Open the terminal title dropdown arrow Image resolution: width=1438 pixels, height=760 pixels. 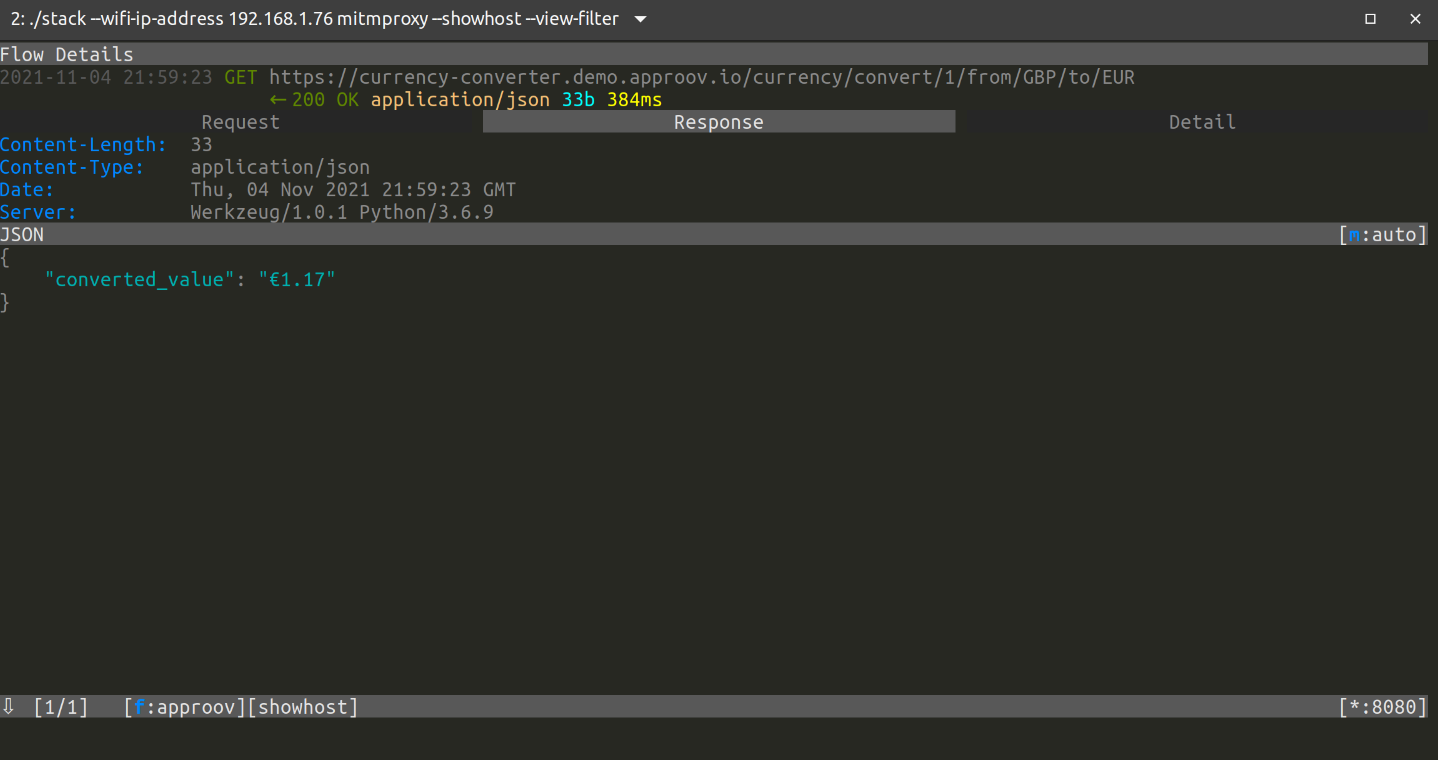pos(641,19)
